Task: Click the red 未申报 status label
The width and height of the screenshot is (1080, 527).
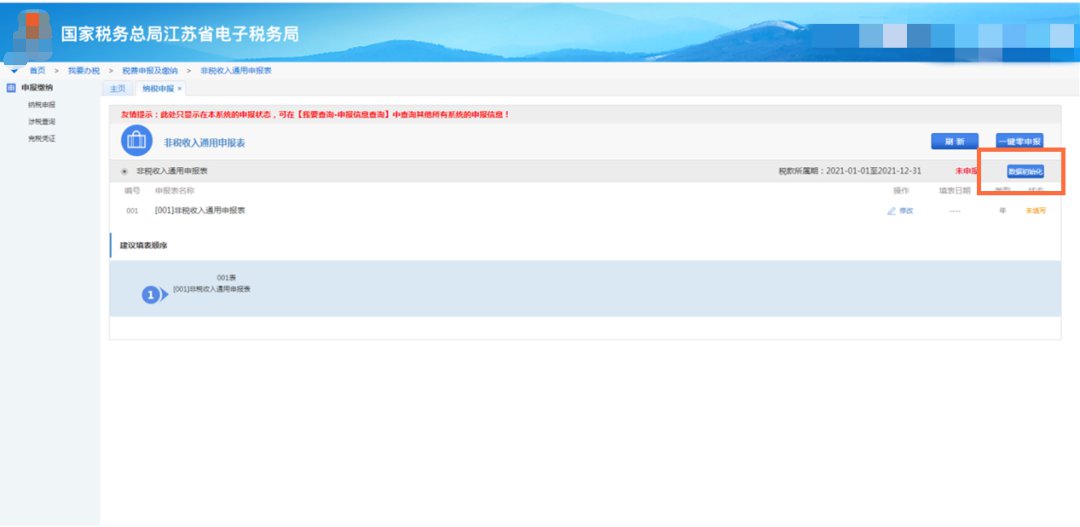Action: 966,171
